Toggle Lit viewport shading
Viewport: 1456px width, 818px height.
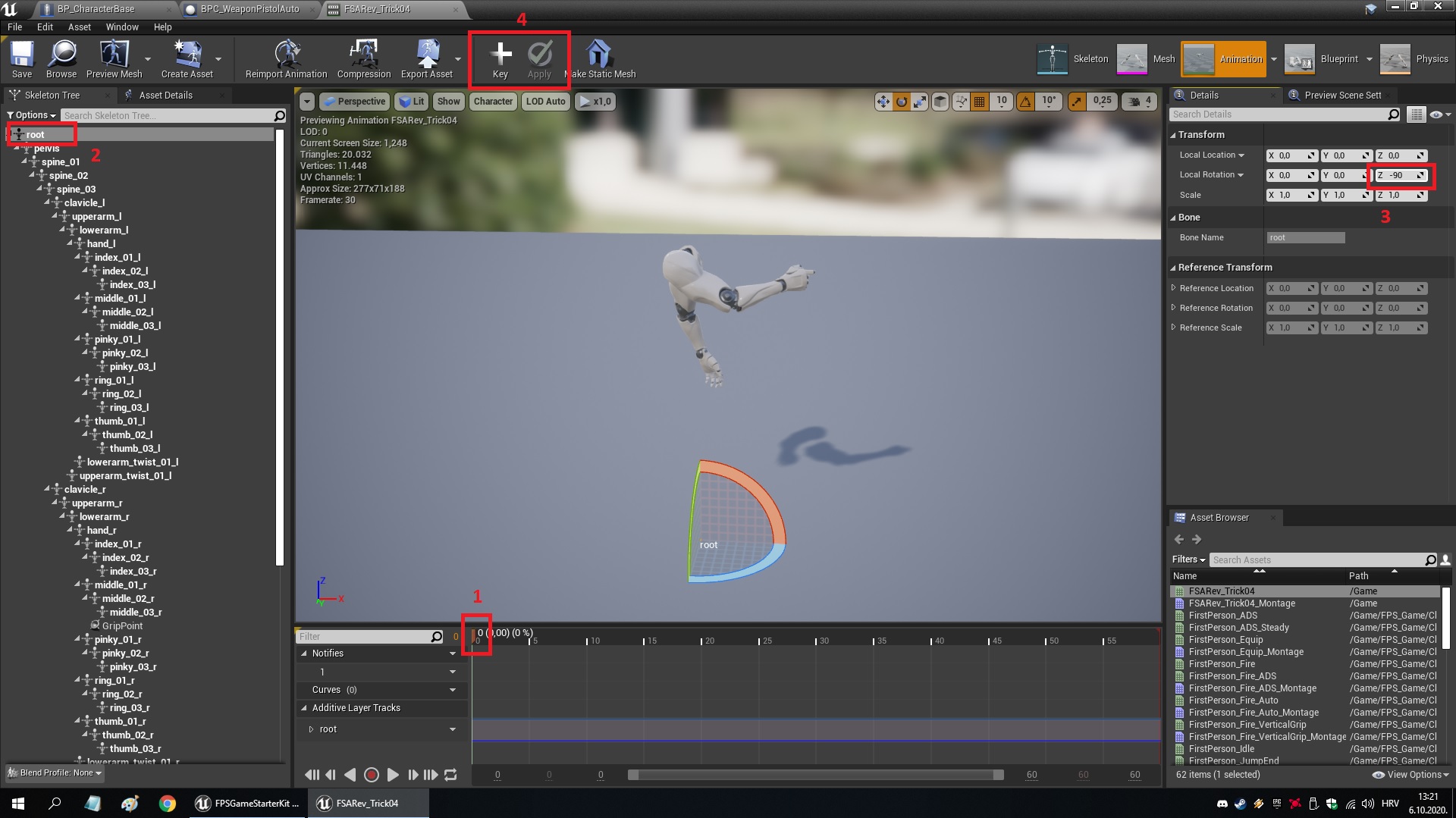[x=412, y=101]
